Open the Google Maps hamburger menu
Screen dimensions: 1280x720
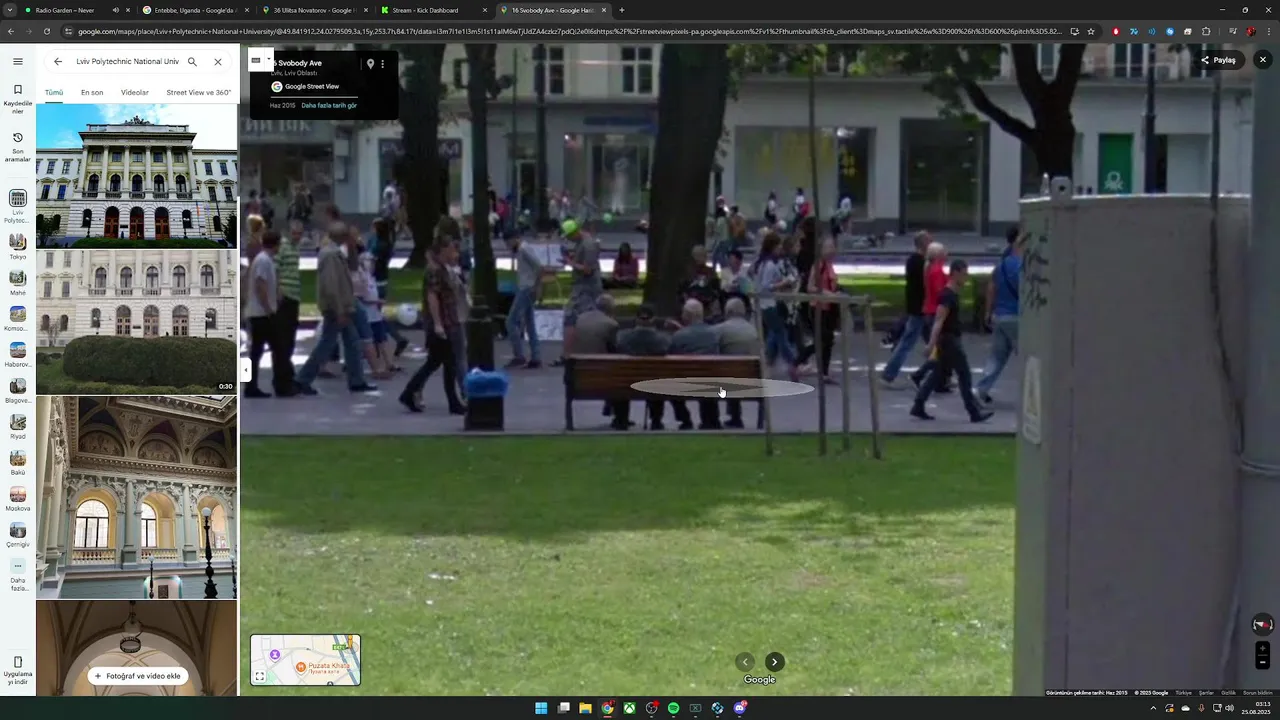coord(17,62)
